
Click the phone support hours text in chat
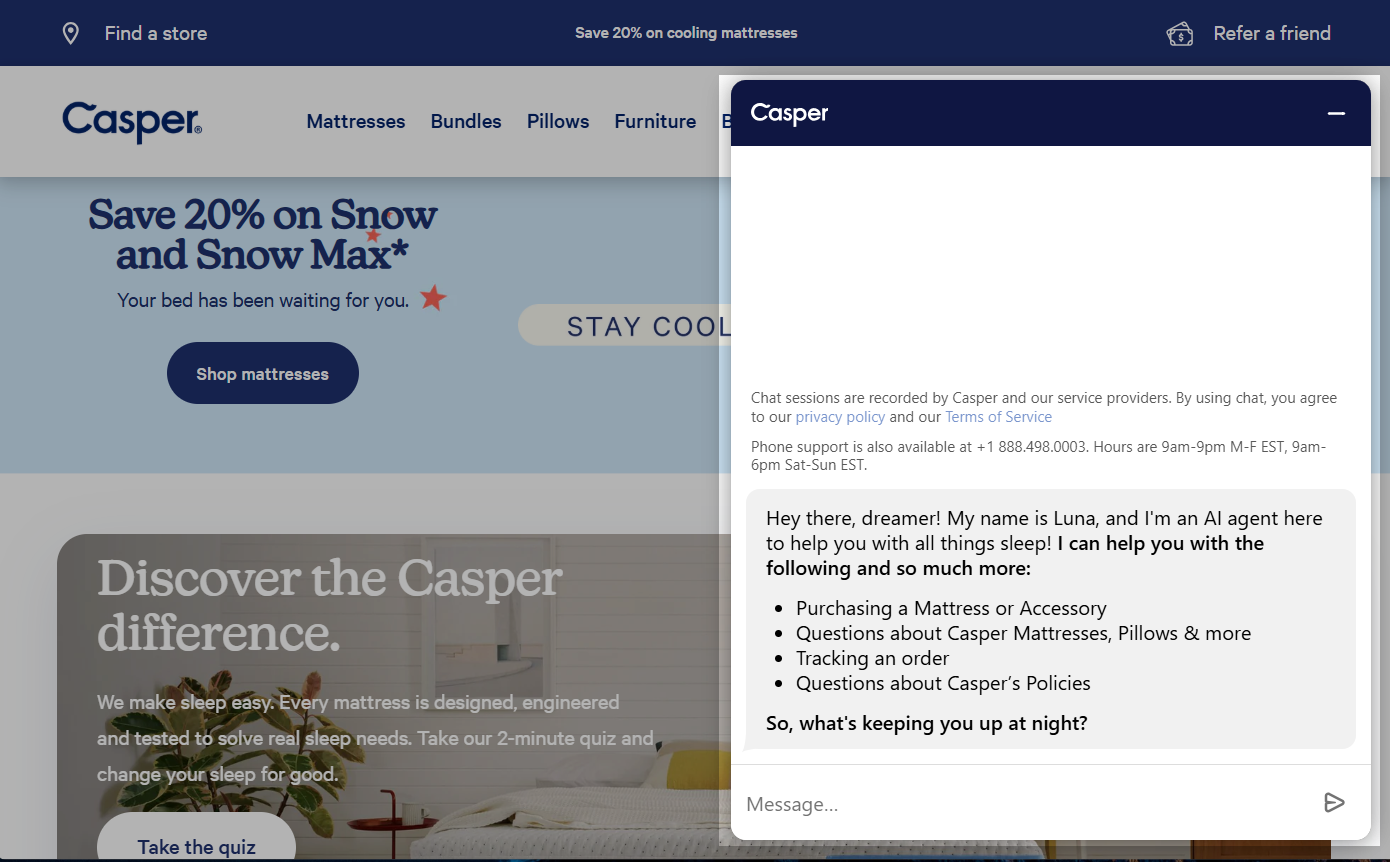[x=1038, y=456]
